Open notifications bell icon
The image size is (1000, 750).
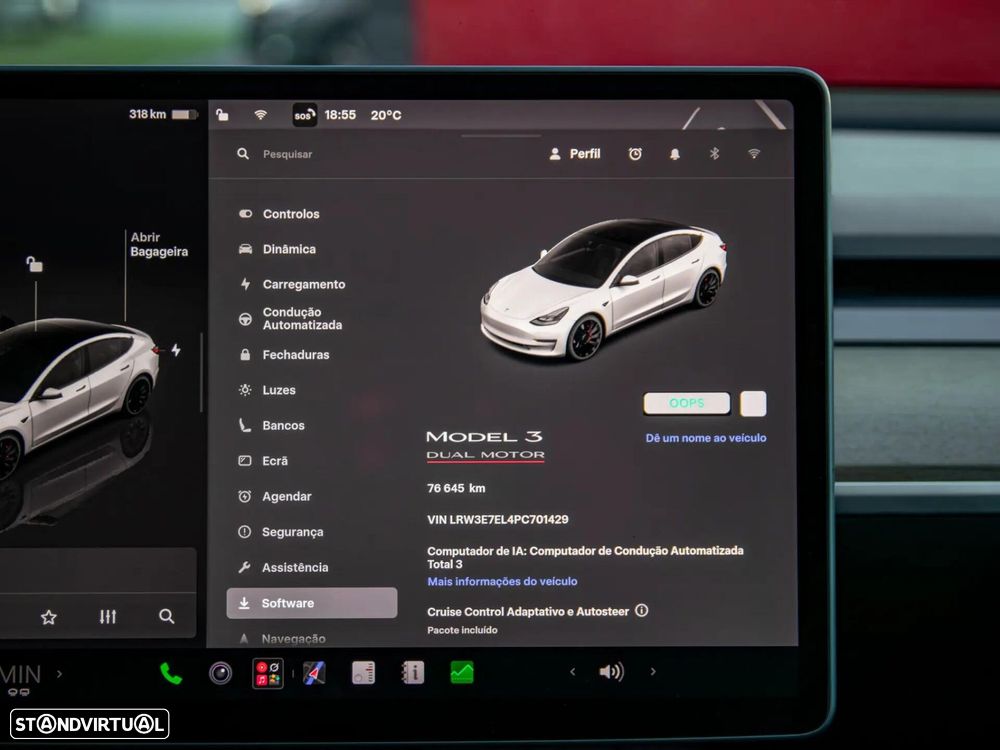[675, 154]
